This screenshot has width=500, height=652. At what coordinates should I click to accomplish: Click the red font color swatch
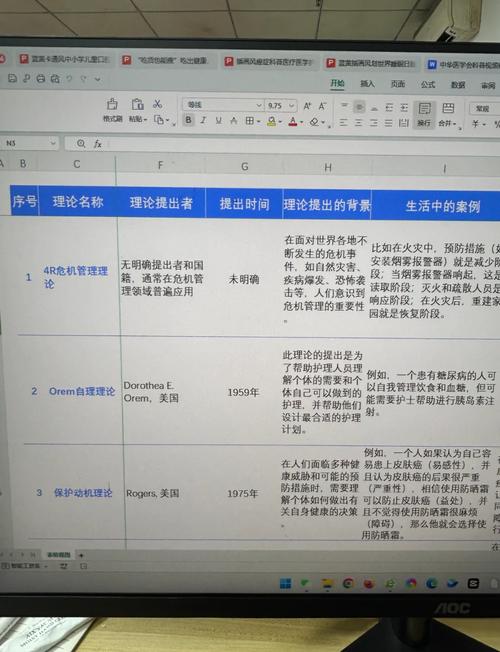(x=293, y=121)
